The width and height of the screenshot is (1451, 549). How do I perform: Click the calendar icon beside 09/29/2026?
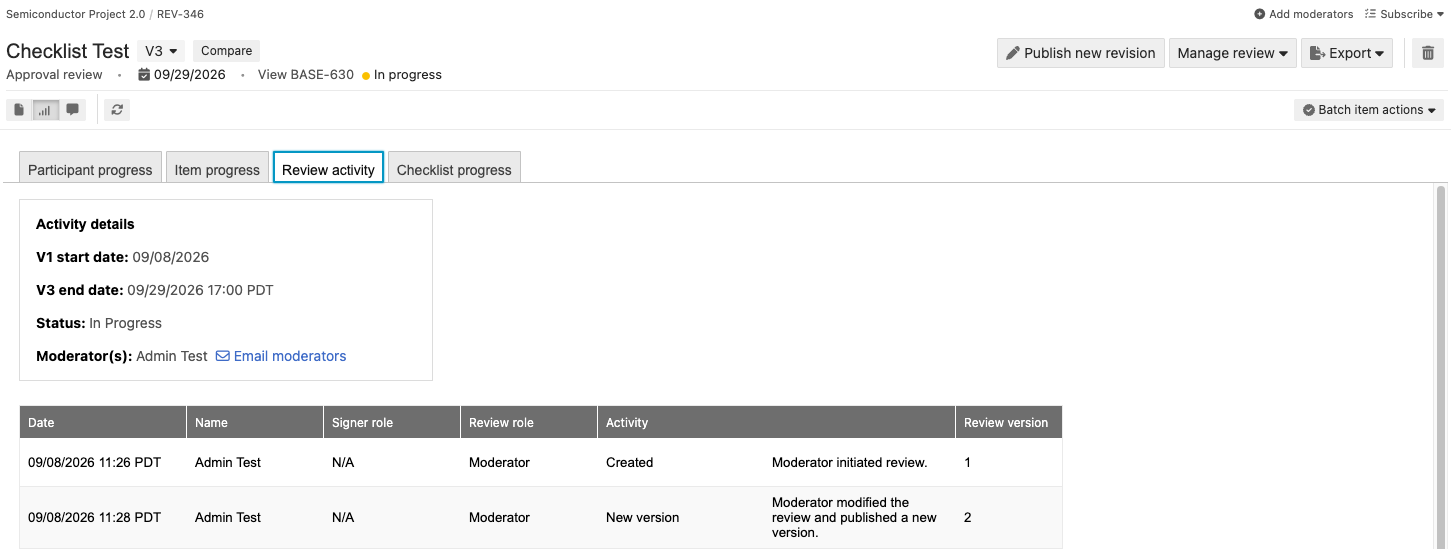pyautogui.click(x=144, y=75)
